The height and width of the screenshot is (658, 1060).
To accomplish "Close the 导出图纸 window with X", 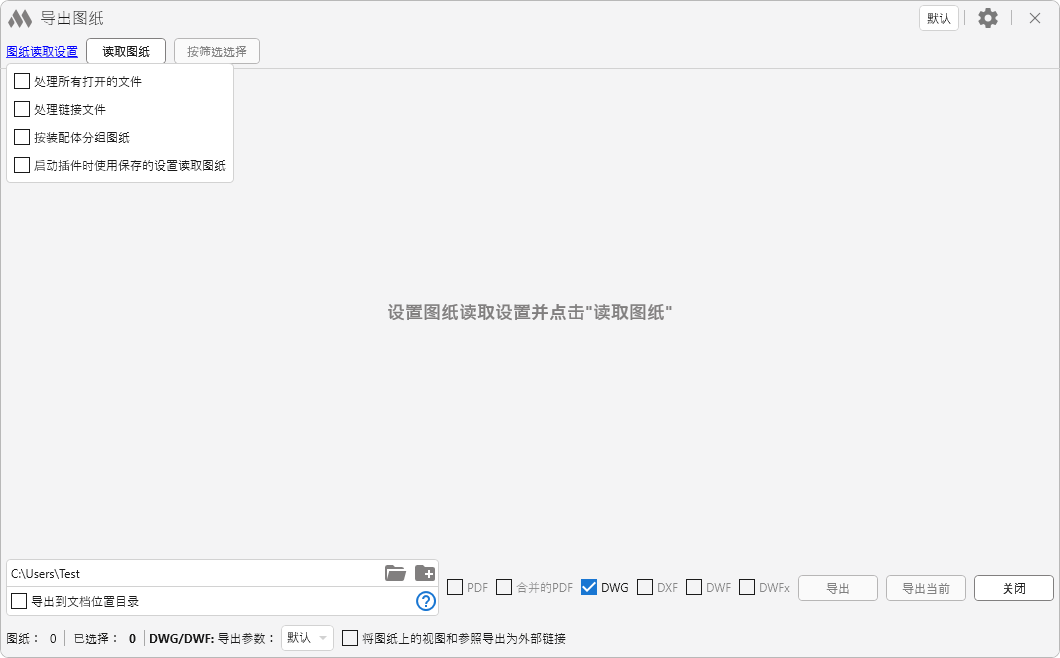I will click(1035, 18).
